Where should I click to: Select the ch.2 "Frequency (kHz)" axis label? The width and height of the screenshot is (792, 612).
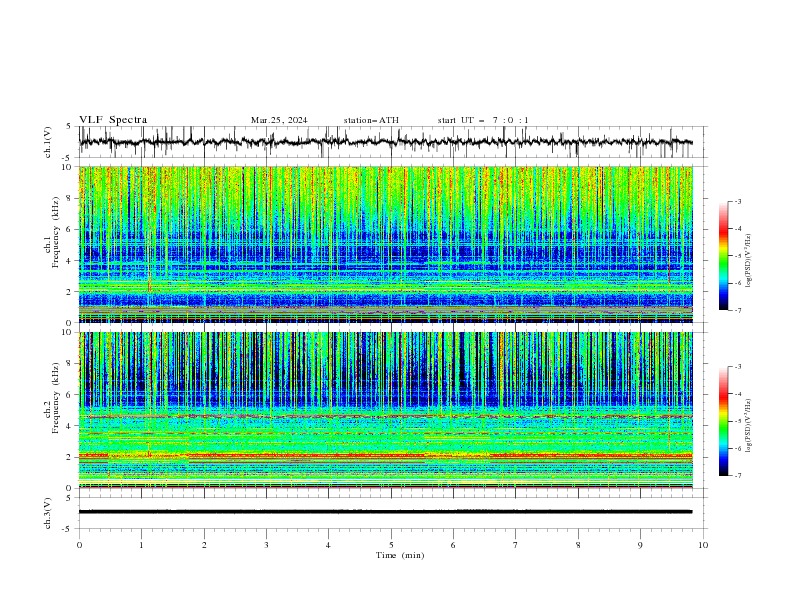tap(55, 398)
